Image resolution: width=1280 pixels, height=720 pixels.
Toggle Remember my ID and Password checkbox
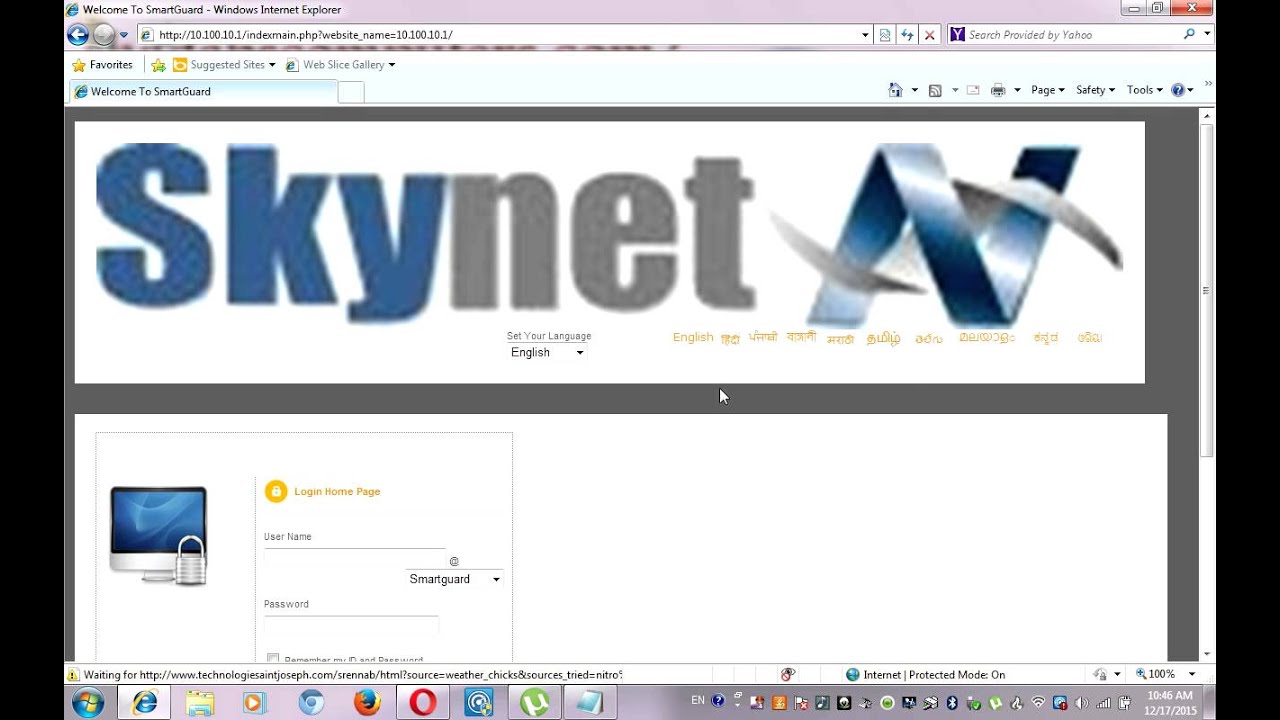click(273, 659)
